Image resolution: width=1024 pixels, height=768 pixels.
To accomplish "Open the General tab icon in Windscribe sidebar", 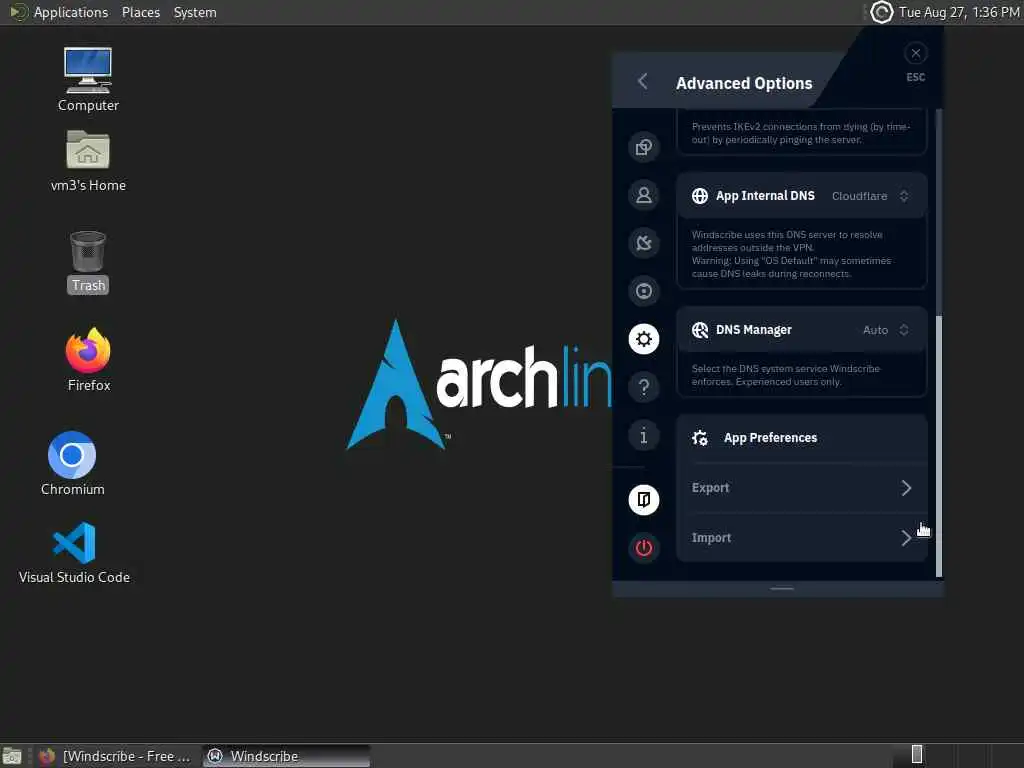I will 643,147.
